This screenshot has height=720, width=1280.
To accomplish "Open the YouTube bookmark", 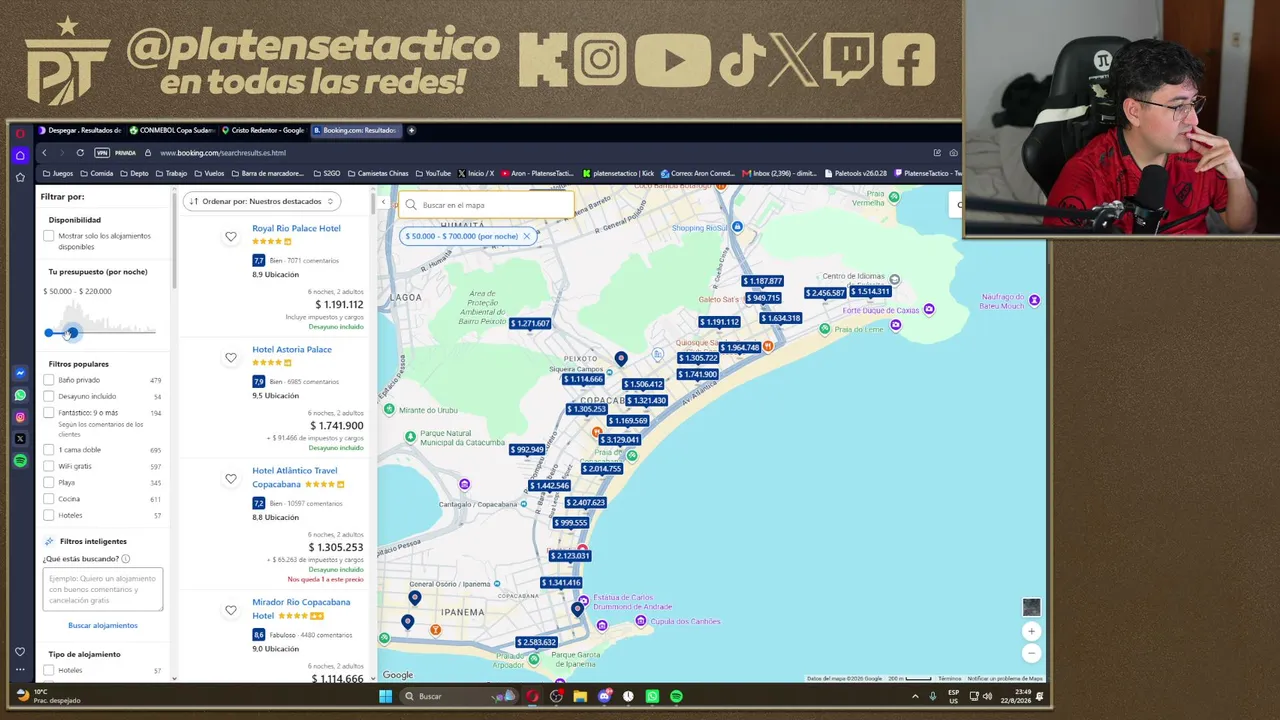I will click(433, 173).
